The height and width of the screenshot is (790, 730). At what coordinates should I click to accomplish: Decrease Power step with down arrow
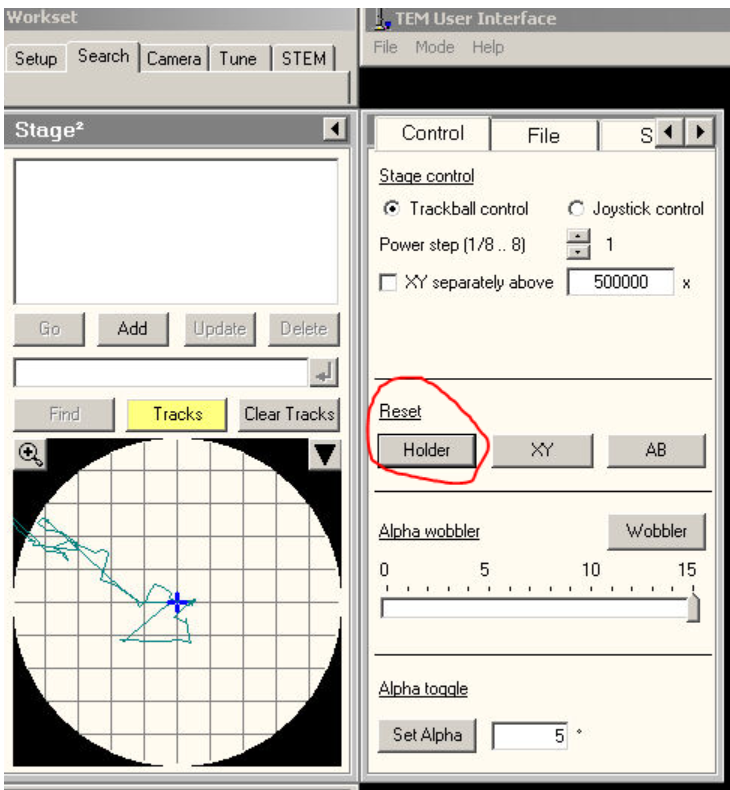(x=577, y=251)
